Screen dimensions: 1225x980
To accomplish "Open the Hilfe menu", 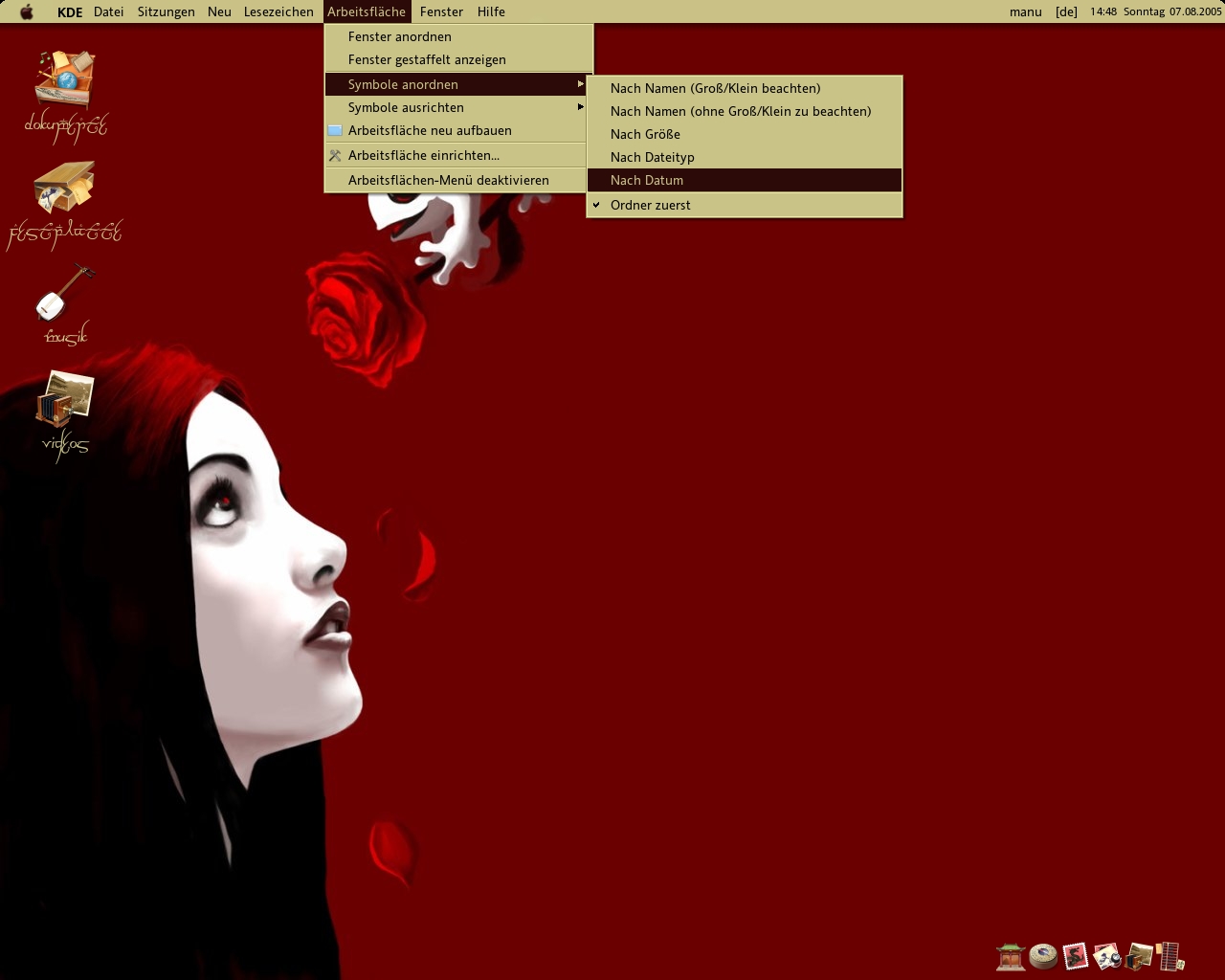I will coord(491,11).
